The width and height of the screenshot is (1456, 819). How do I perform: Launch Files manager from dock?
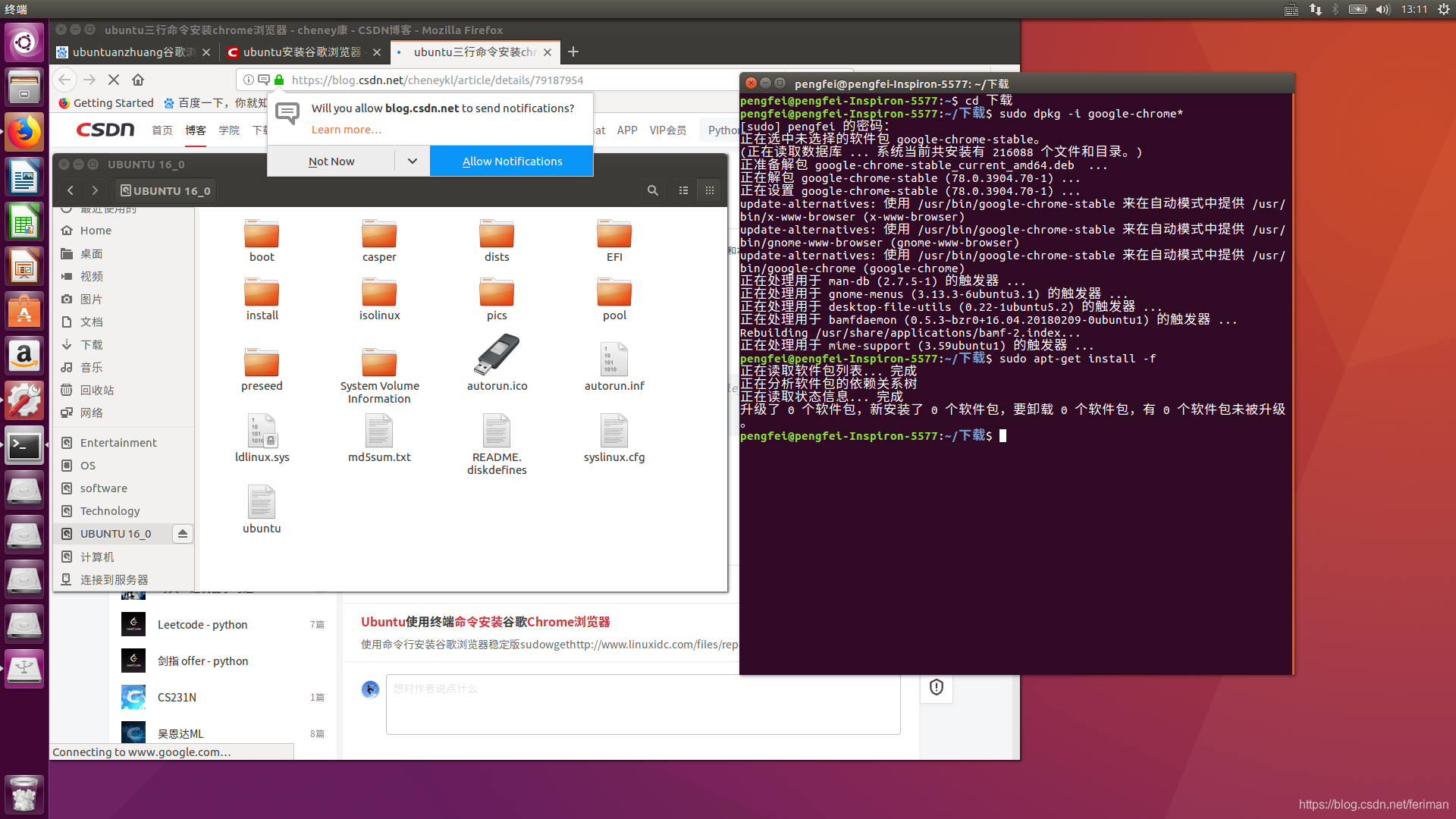pyautogui.click(x=24, y=87)
